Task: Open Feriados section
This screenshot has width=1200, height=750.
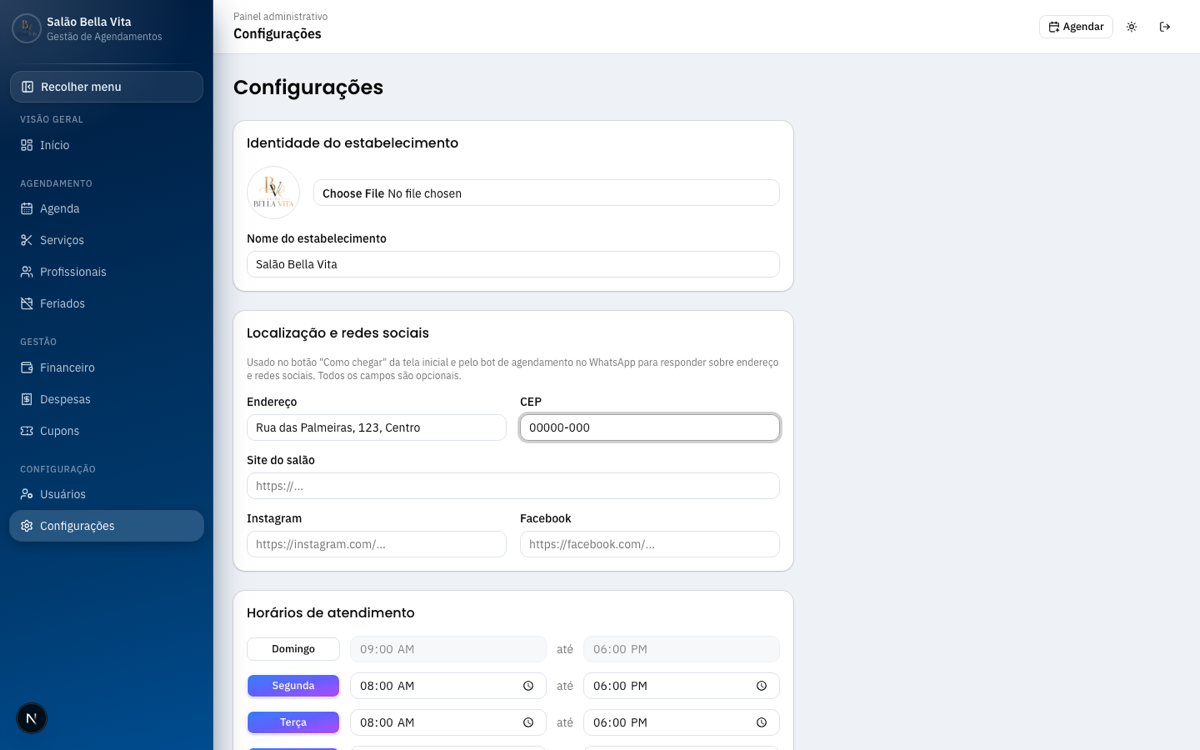Action: point(106,304)
